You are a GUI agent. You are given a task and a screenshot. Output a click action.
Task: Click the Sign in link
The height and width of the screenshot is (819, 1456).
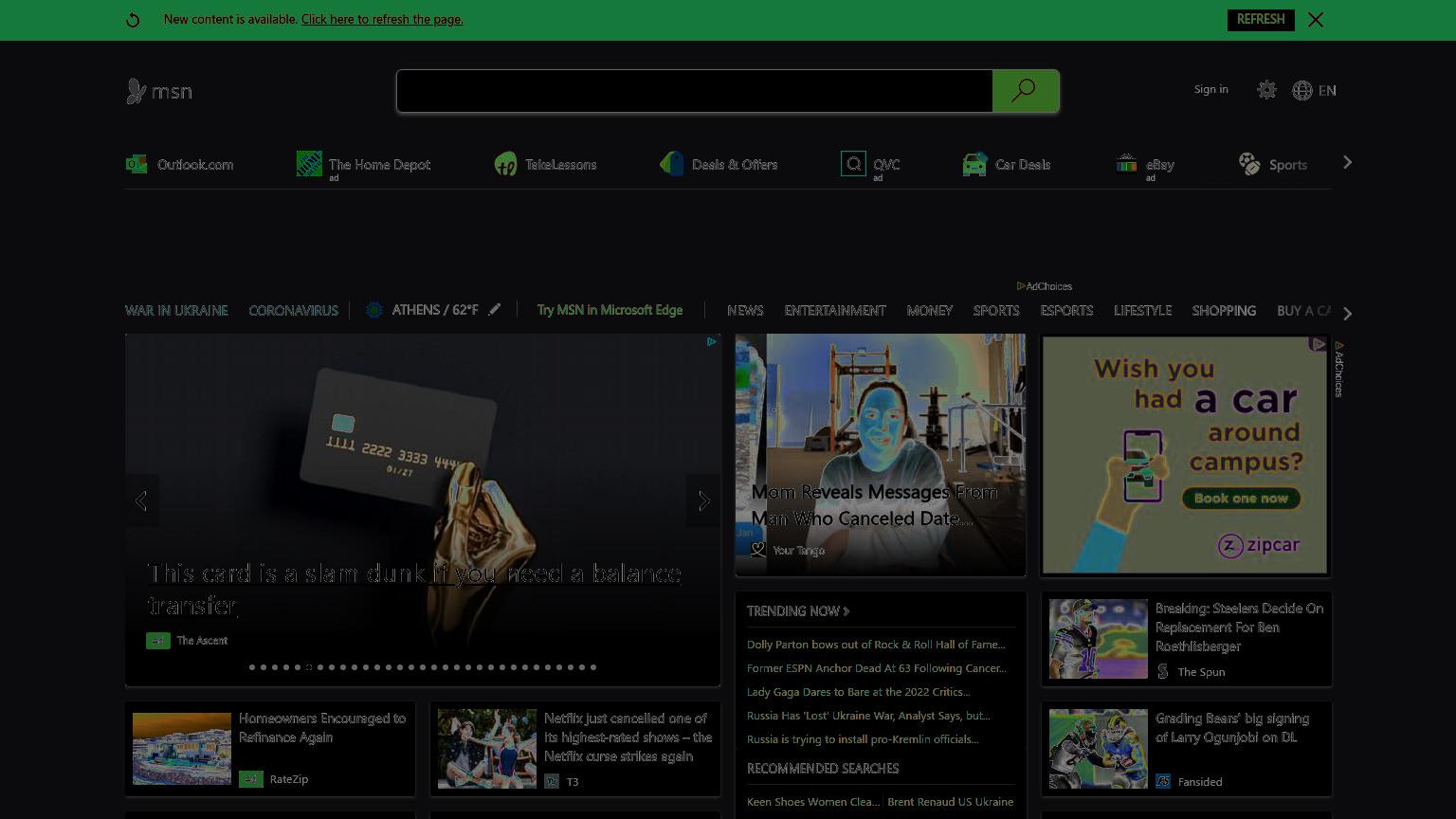pyautogui.click(x=1210, y=89)
